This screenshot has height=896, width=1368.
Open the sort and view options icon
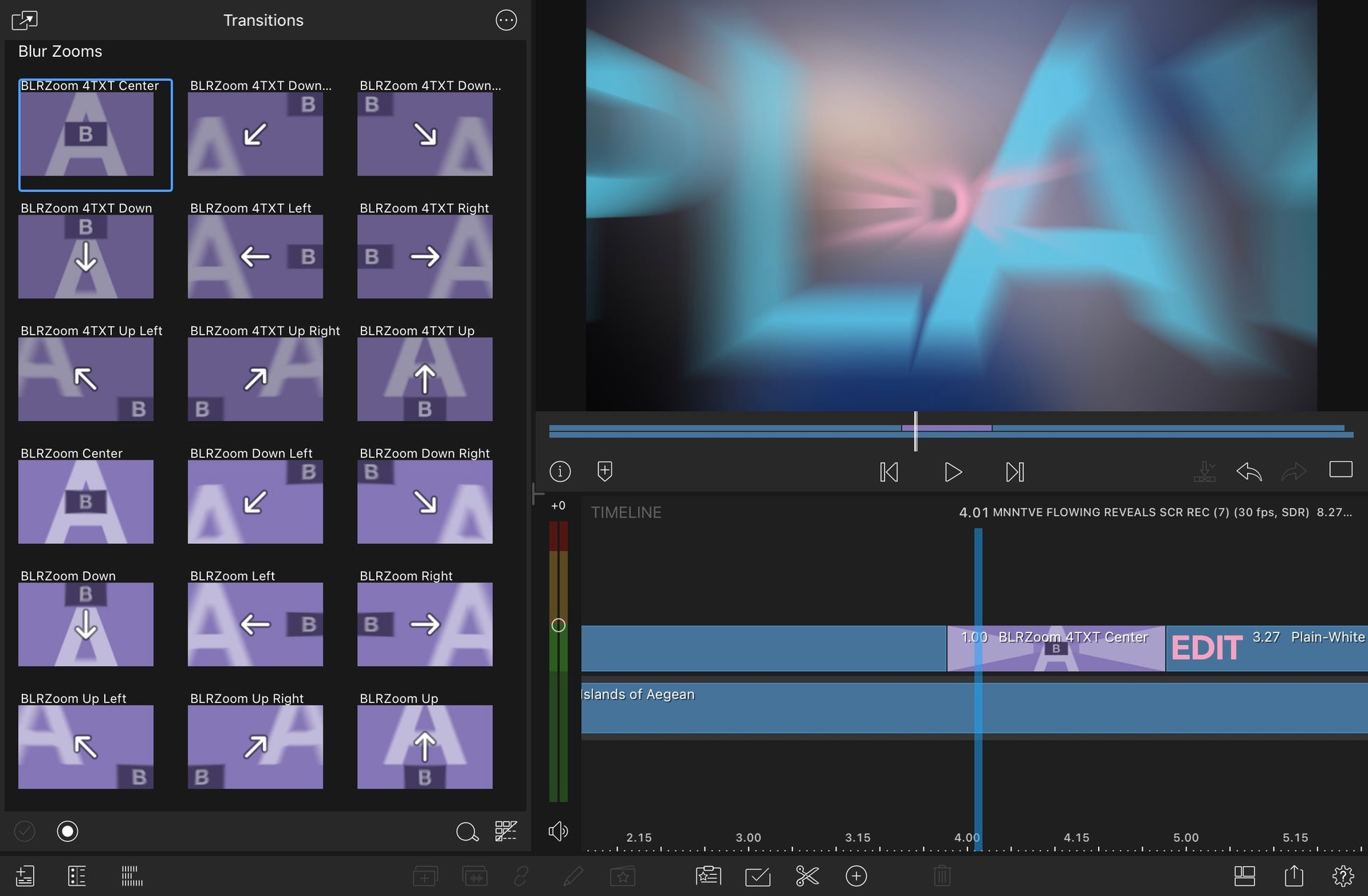pos(505,831)
